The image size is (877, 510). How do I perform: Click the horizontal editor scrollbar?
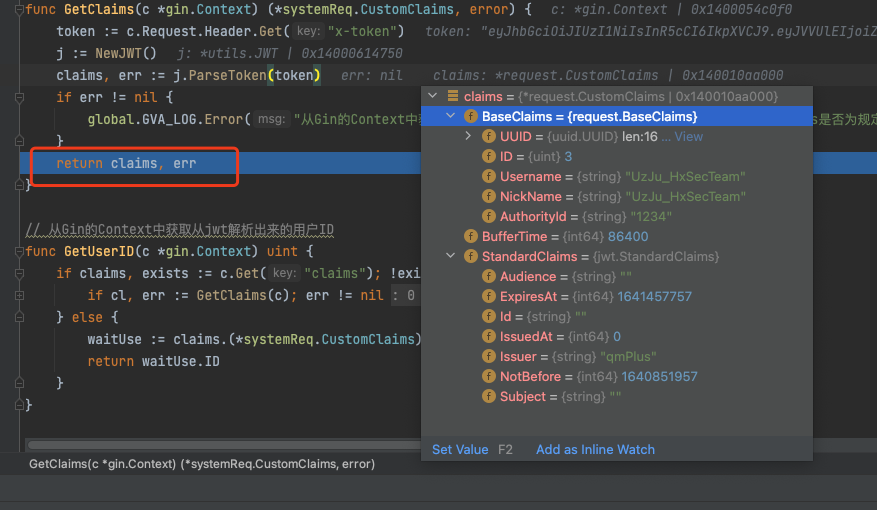point(224,445)
